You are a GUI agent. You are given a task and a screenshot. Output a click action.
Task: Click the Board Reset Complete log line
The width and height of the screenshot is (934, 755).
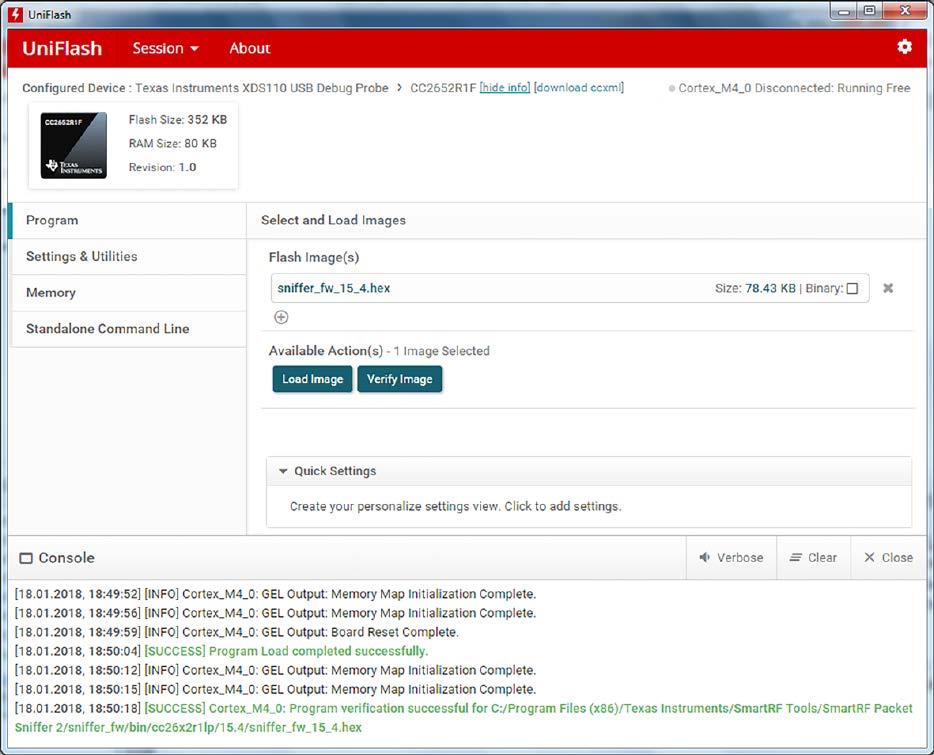coord(236,632)
